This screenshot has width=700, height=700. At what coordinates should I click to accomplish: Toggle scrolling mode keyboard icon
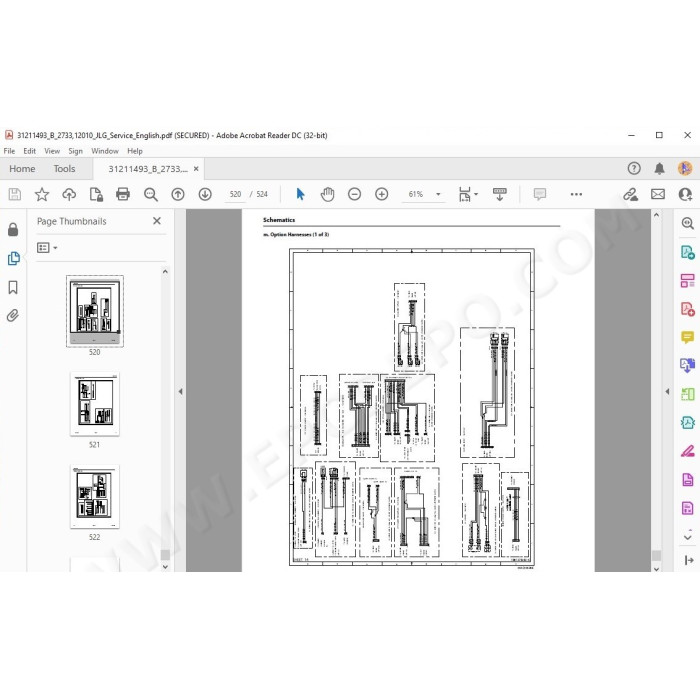[500, 194]
